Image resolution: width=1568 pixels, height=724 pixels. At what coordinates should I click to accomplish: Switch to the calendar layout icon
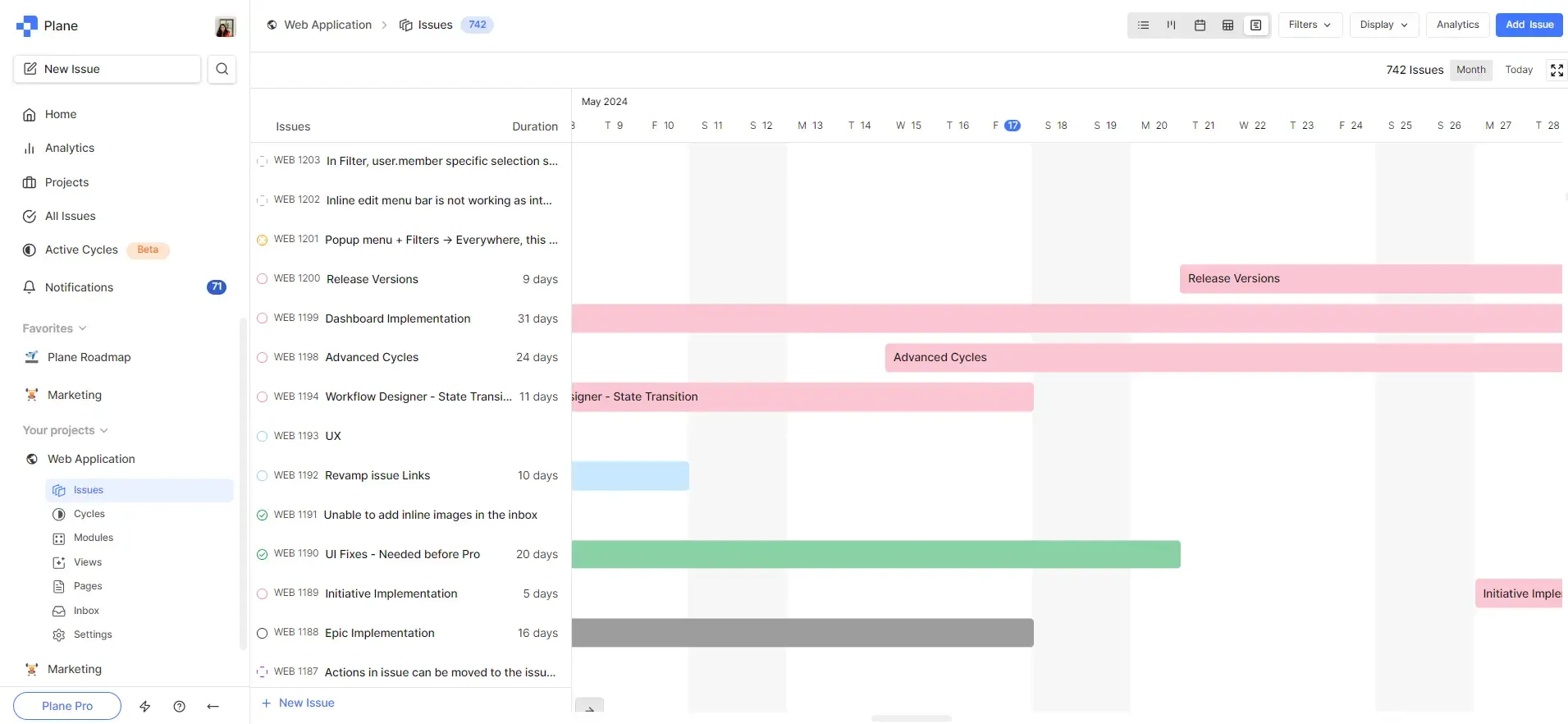[x=1200, y=25]
